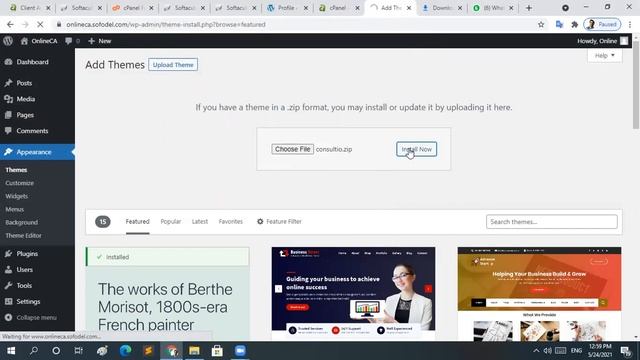Open the WordPress logo menu
640x360 pixels.
point(8,41)
